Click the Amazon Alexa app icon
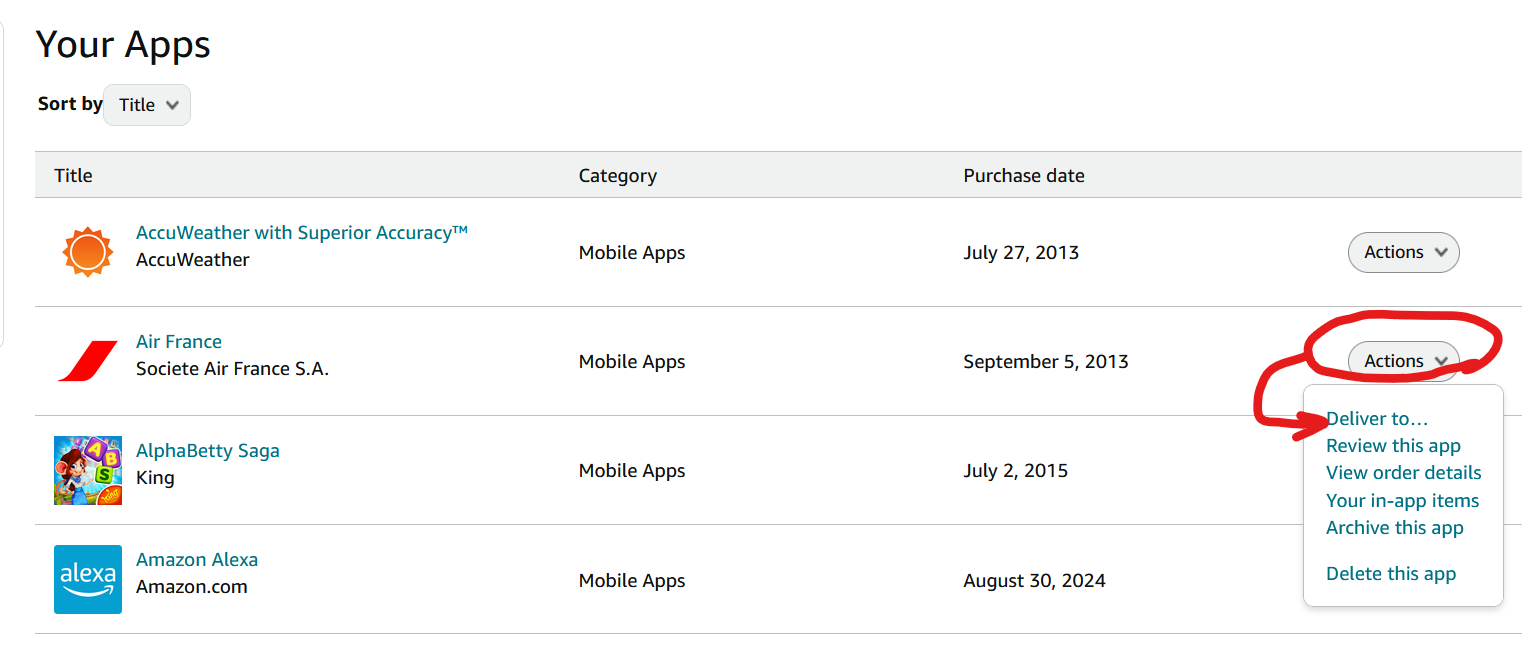Image resolution: width=1522 pixels, height=648 pixels. click(87, 579)
